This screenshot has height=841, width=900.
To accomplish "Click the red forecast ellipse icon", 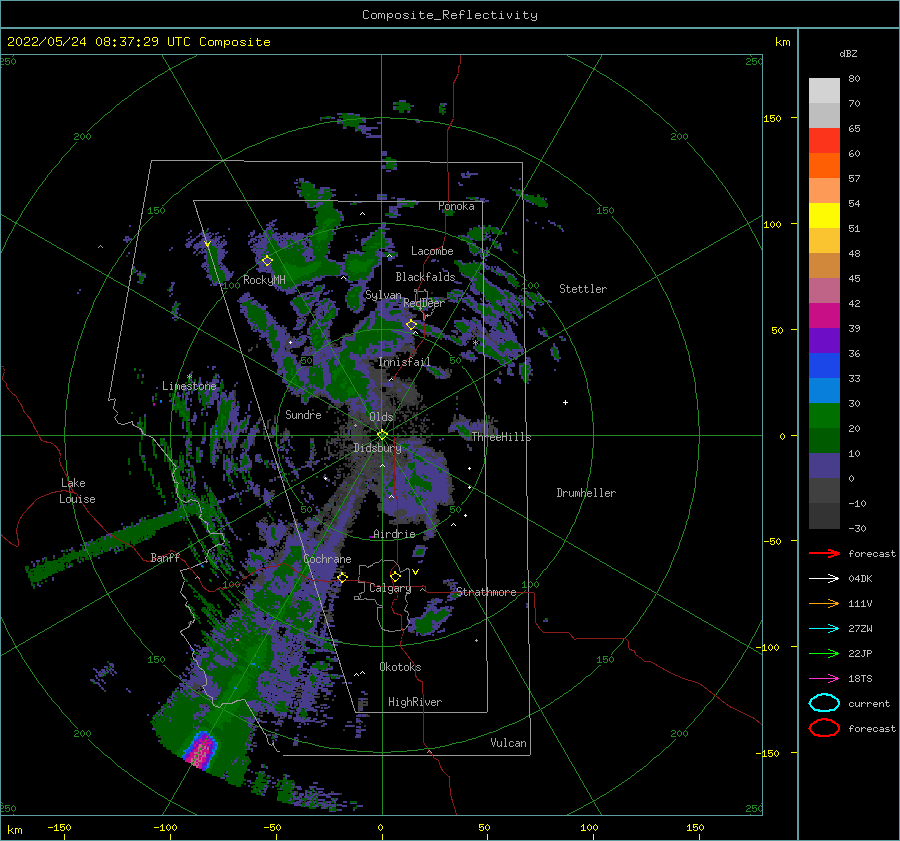I will coord(824,728).
